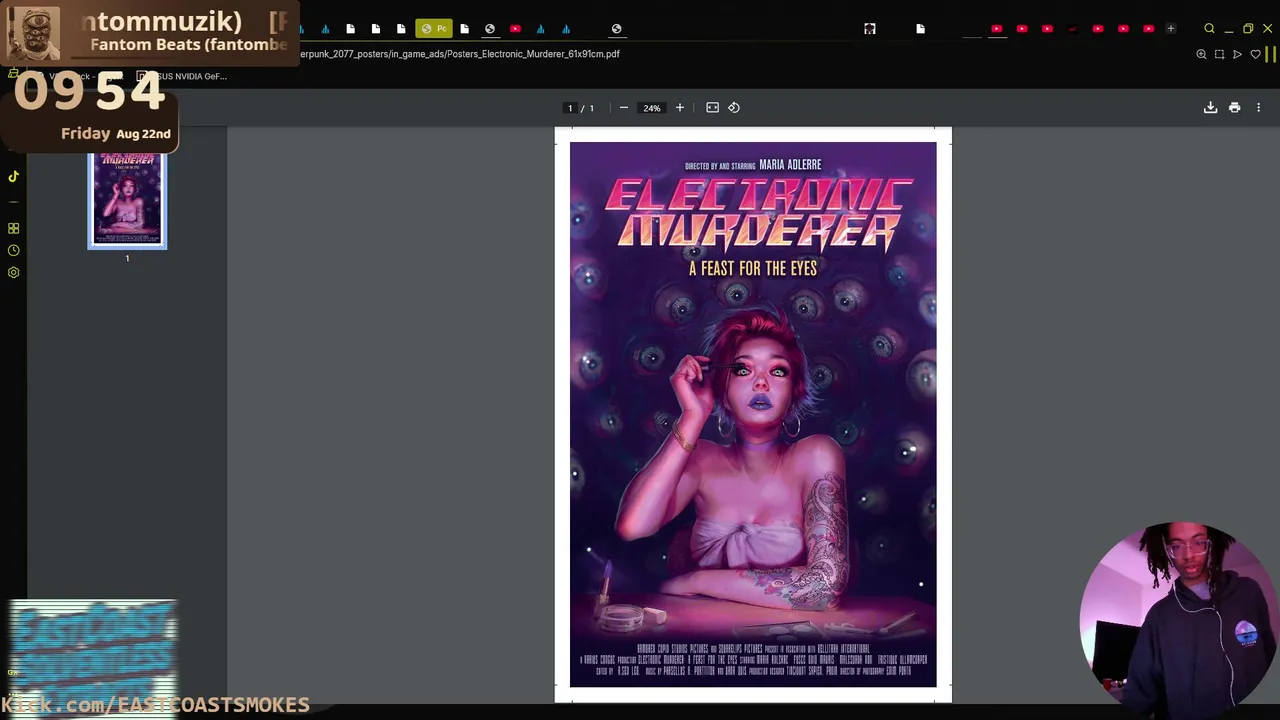Open settings gear in the browser sidebar
The height and width of the screenshot is (720, 1280).
click(14, 272)
